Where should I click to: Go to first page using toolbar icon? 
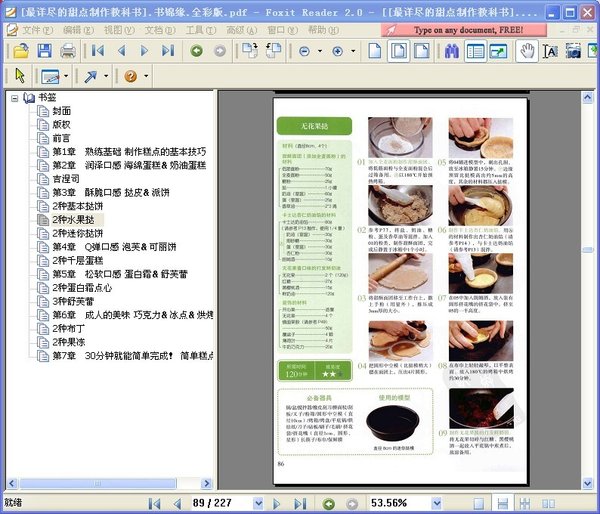click(x=98, y=51)
